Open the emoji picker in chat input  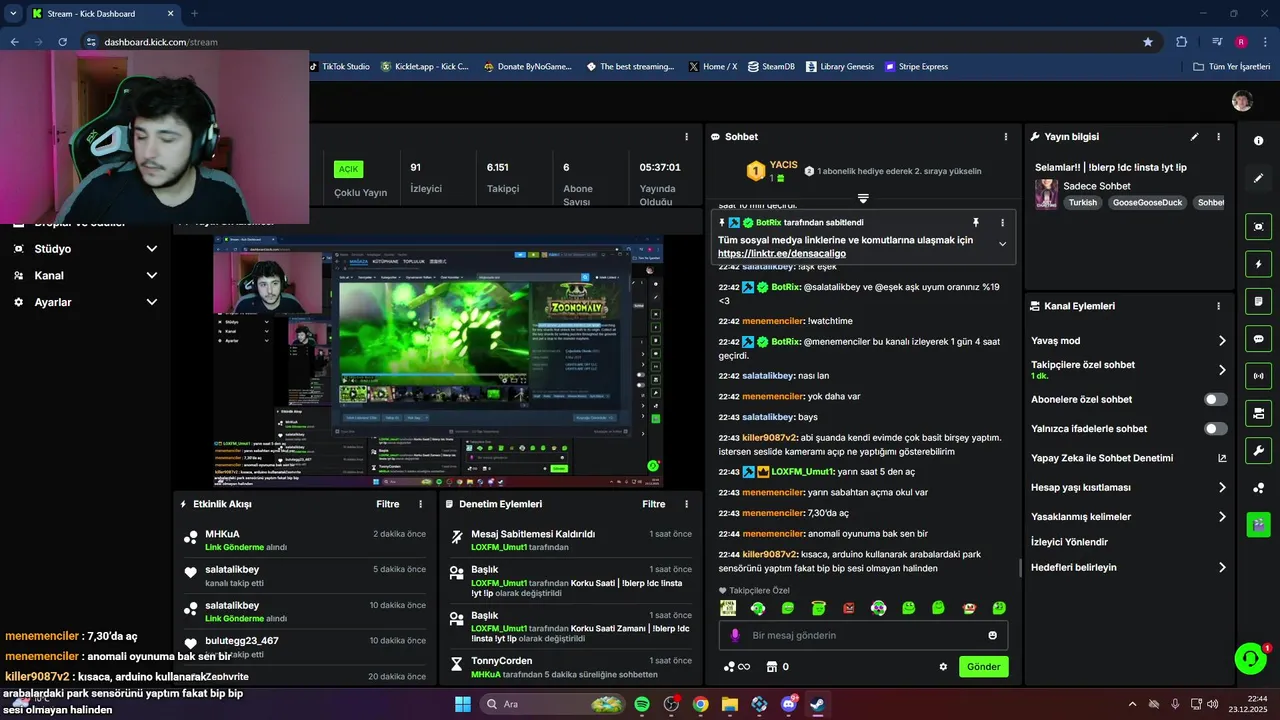[x=992, y=635]
